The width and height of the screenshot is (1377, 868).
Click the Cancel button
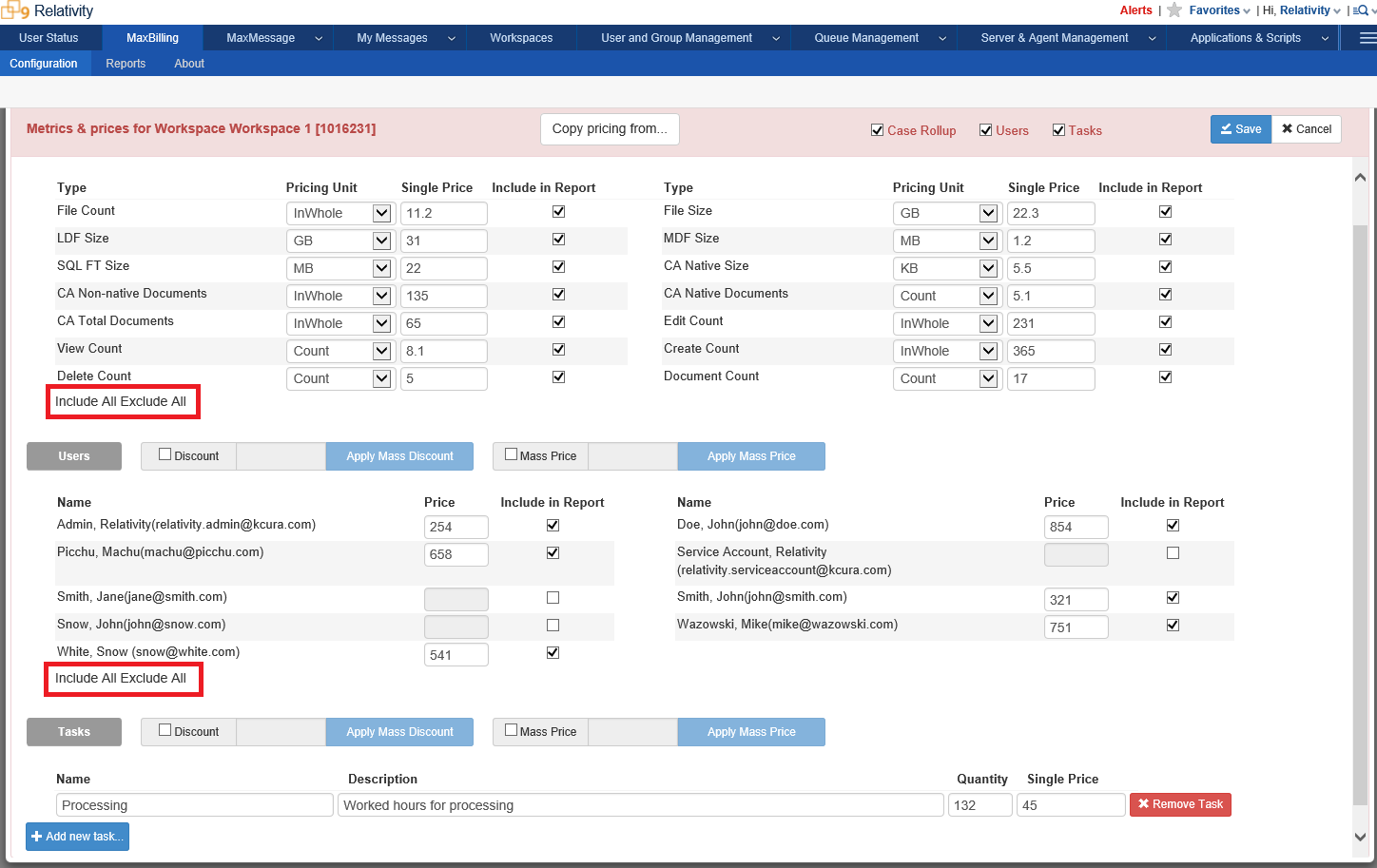tap(1307, 129)
